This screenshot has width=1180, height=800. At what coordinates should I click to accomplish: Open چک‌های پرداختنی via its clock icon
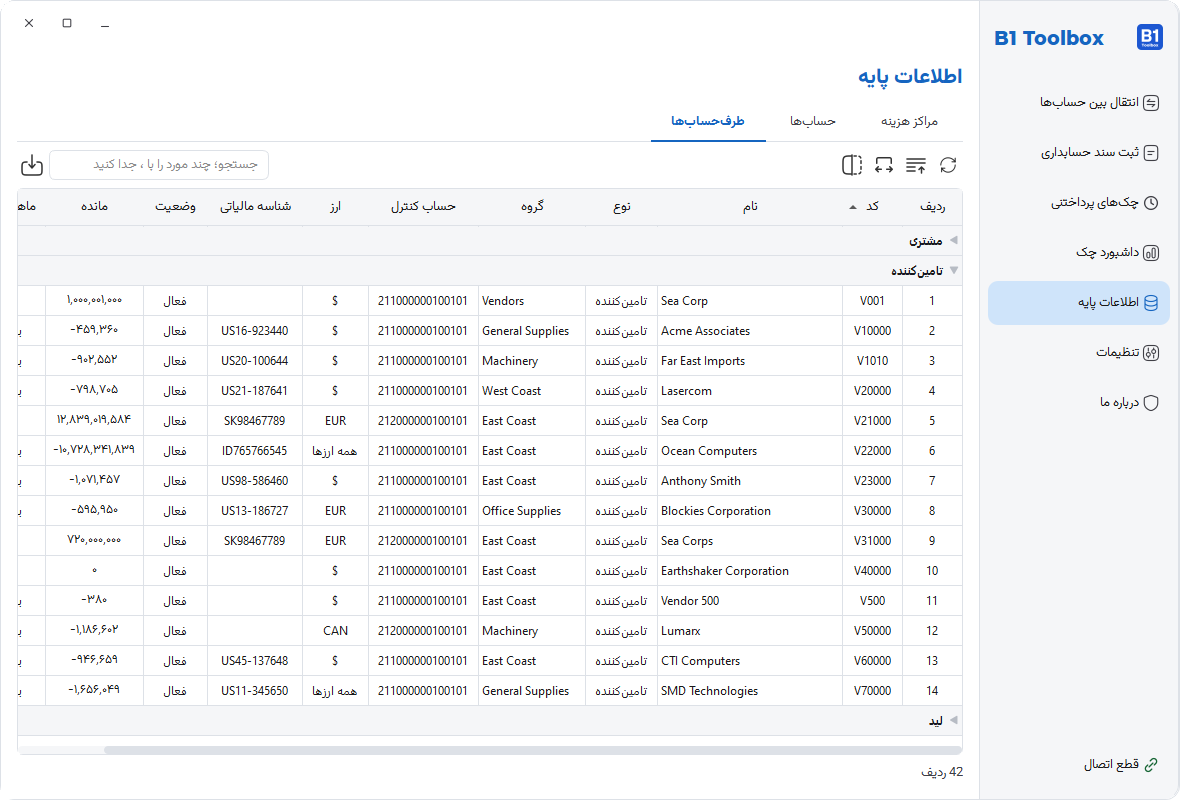point(1151,202)
